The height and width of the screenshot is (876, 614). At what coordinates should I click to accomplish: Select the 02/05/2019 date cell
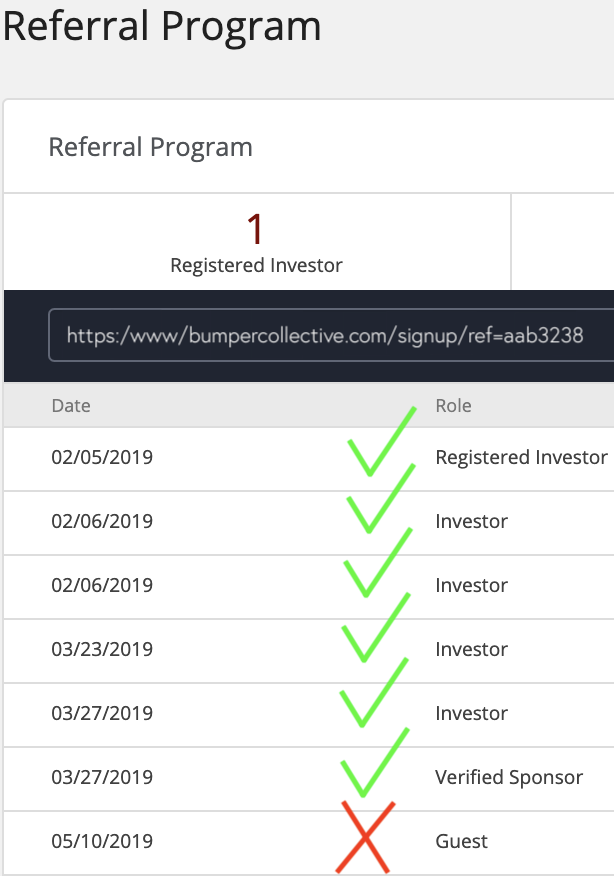click(102, 457)
